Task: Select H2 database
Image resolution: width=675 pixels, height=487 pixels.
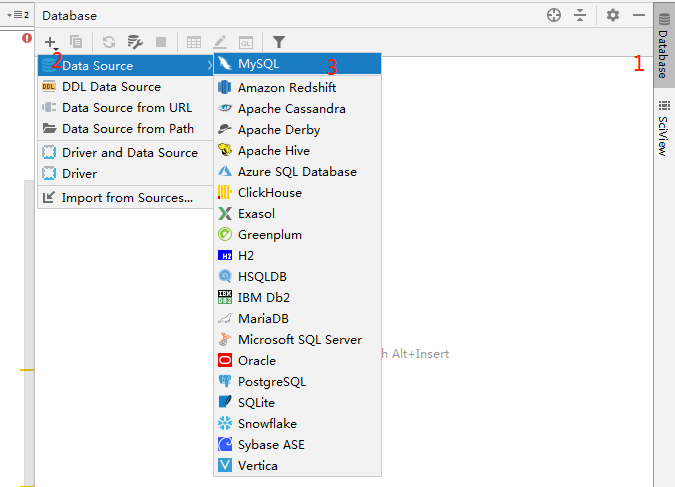Action: 297,255
